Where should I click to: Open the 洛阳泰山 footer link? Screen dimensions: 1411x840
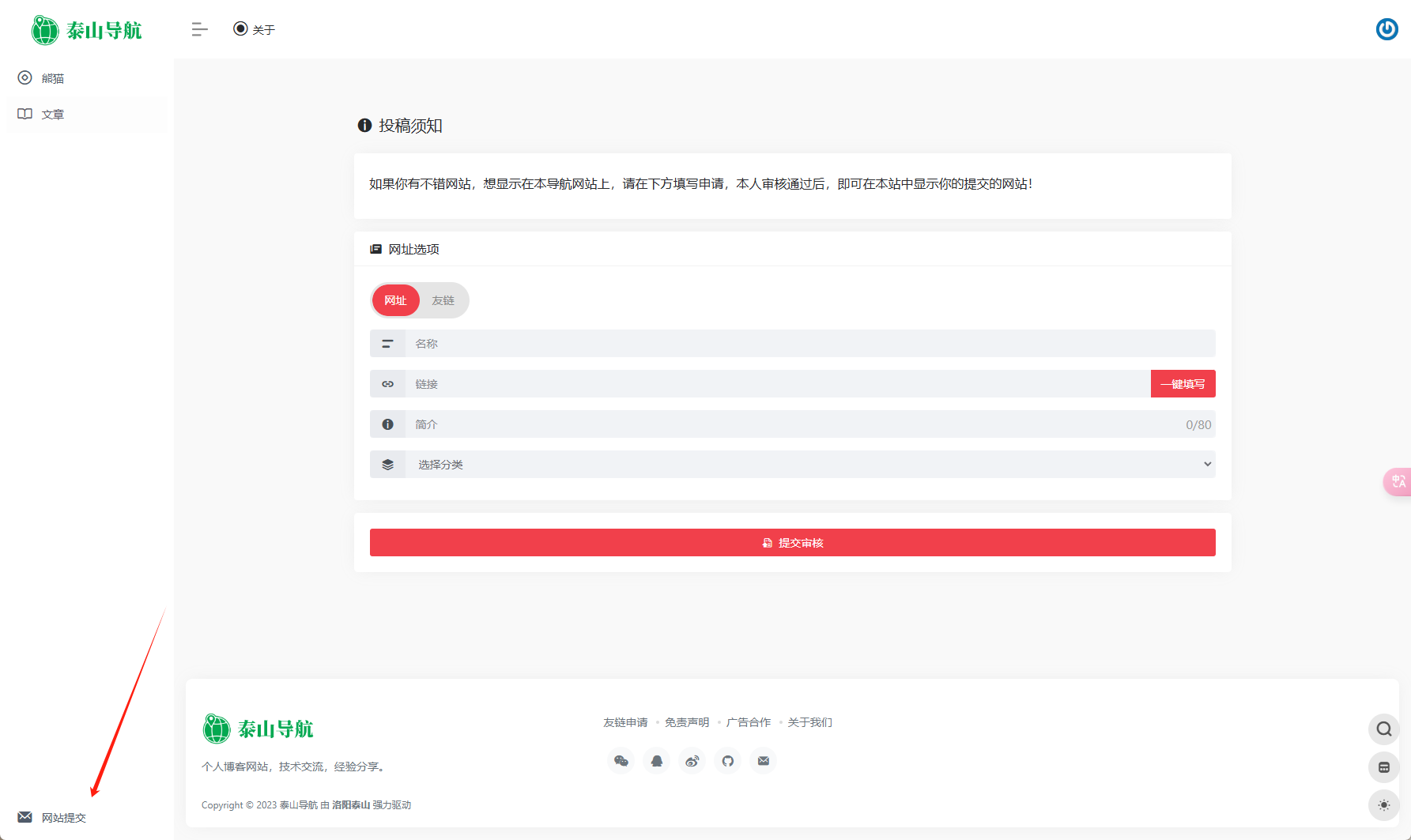tap(351, 804)
